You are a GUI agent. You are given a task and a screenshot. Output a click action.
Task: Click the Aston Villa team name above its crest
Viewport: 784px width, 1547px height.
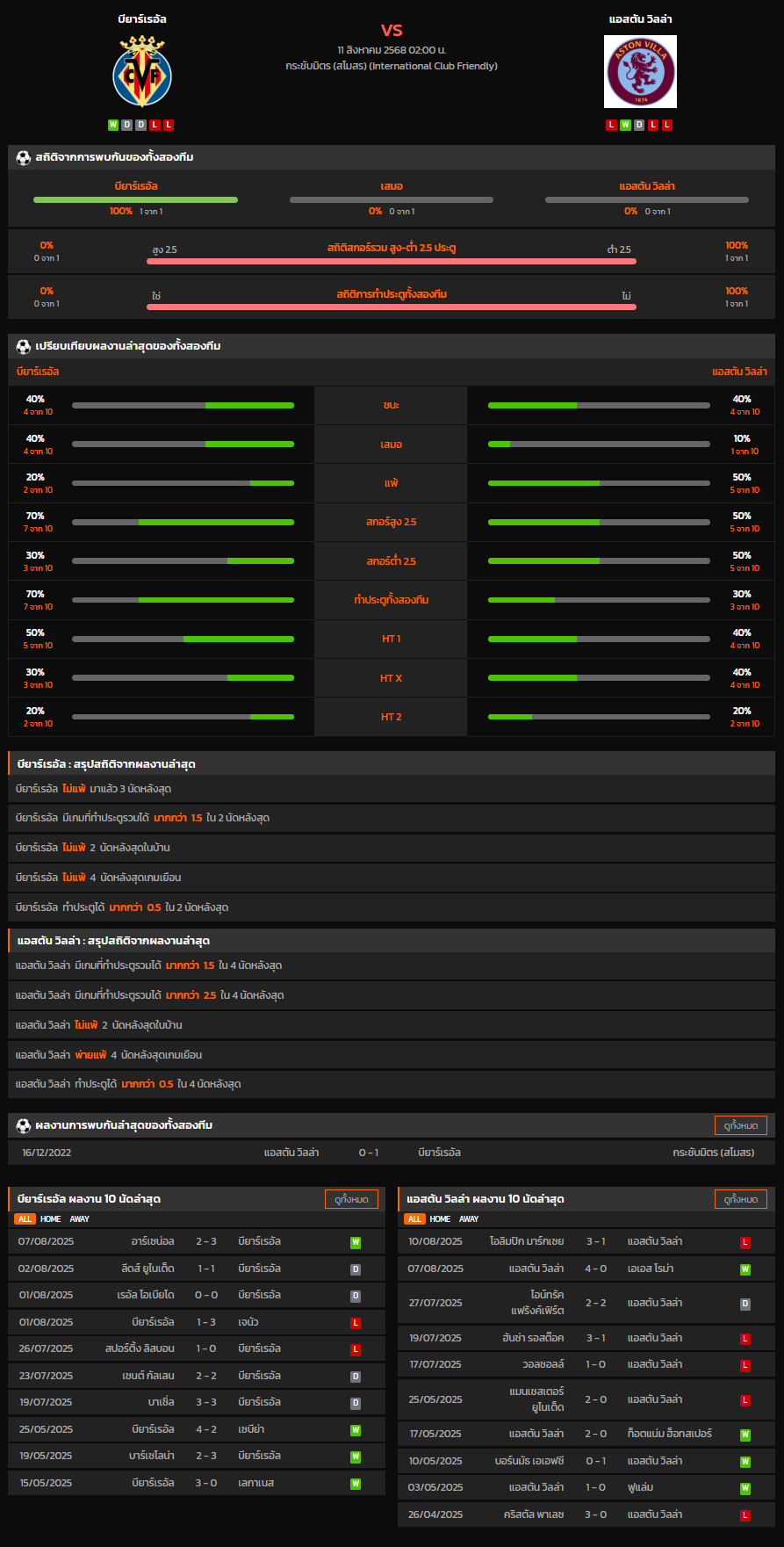click(641, 19)
